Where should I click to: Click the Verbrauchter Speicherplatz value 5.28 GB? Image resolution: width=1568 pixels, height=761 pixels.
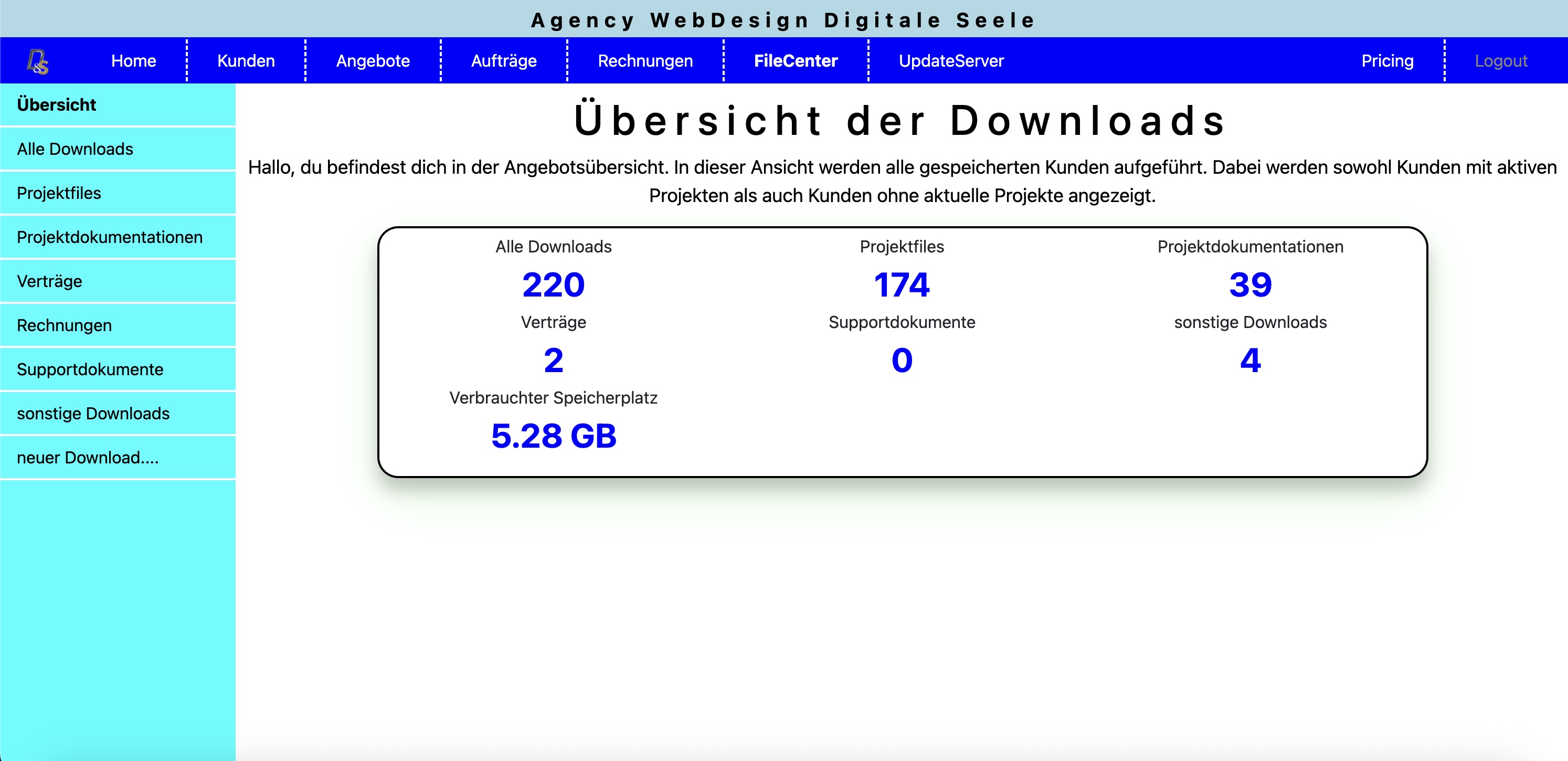point(554,435)
